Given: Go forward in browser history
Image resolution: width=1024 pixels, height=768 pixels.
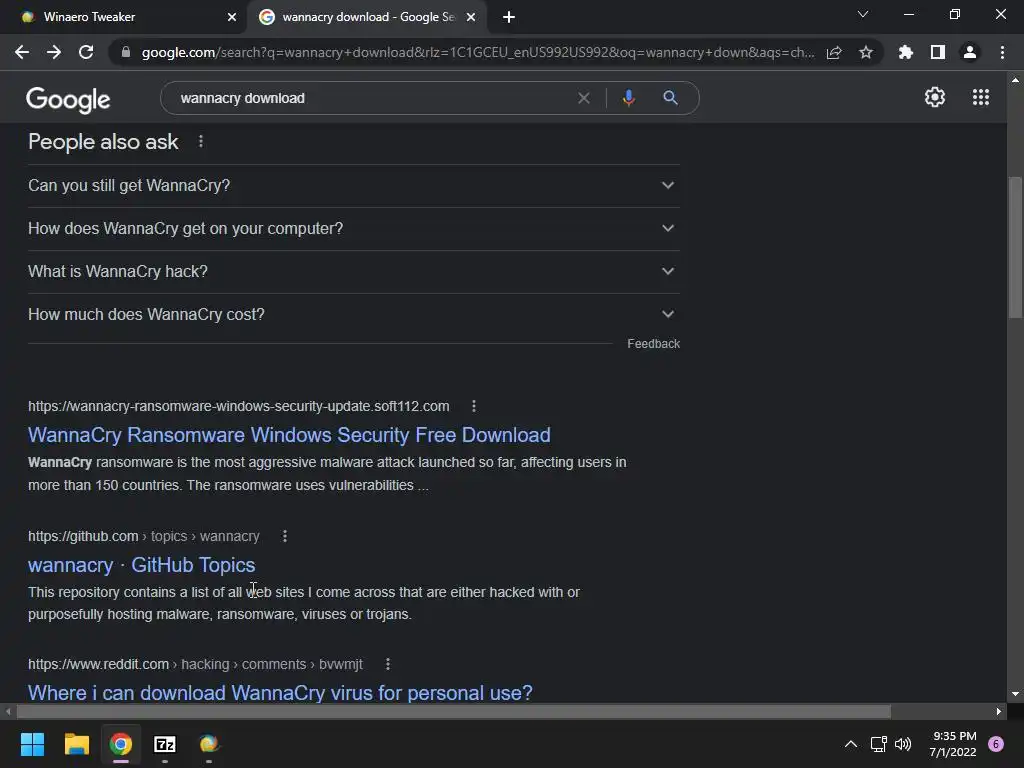Looking at the screenshot, I should 54,52.
